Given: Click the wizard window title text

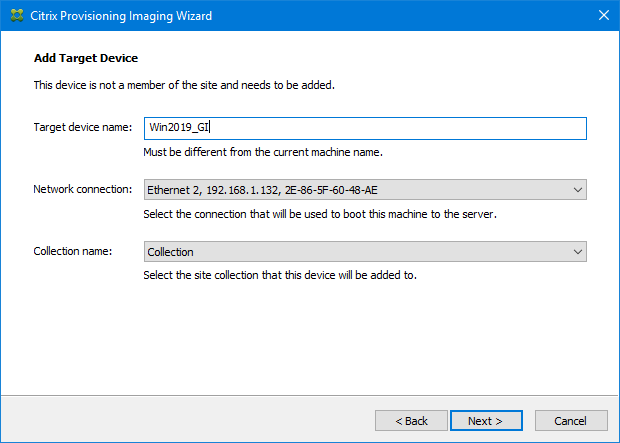Looking at the screenshot, I should [x=123, y=16].
